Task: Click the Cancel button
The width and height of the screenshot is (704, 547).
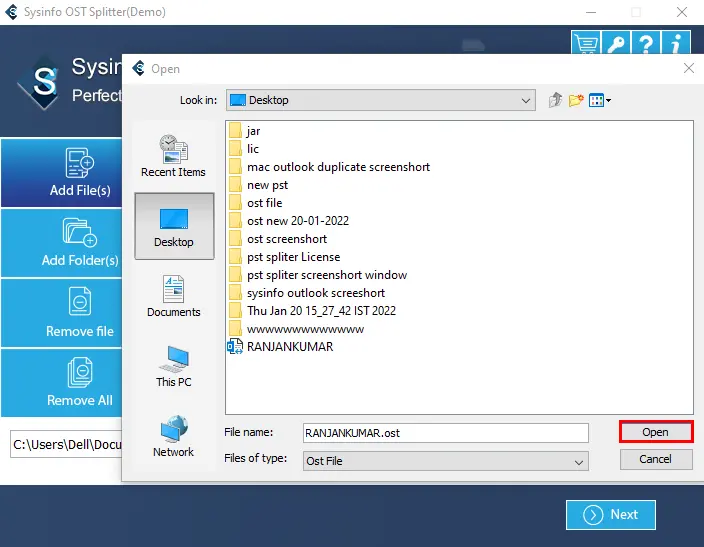Action: point(656,459)
